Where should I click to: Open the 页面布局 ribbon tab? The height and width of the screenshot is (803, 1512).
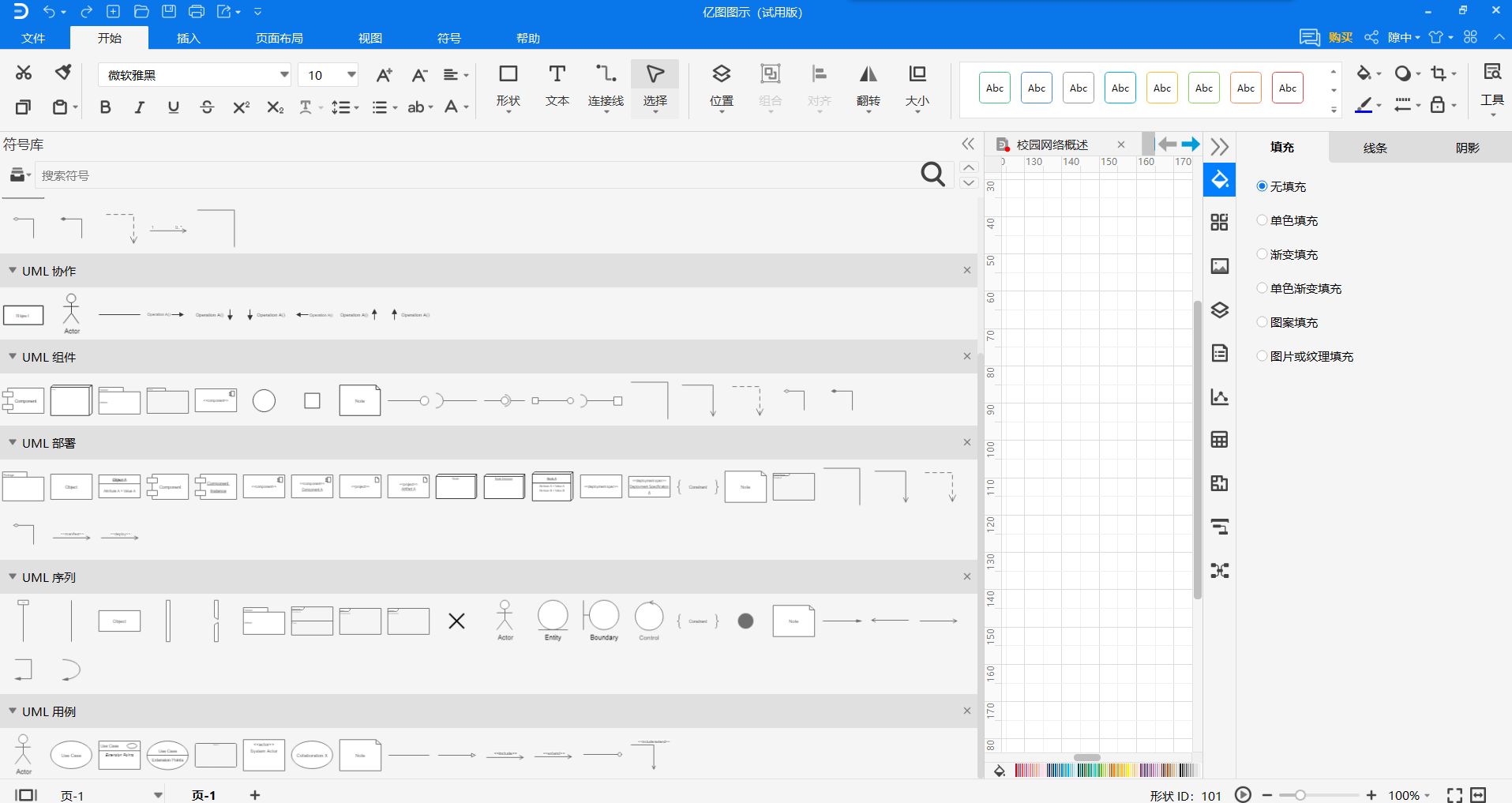point(280,38)
